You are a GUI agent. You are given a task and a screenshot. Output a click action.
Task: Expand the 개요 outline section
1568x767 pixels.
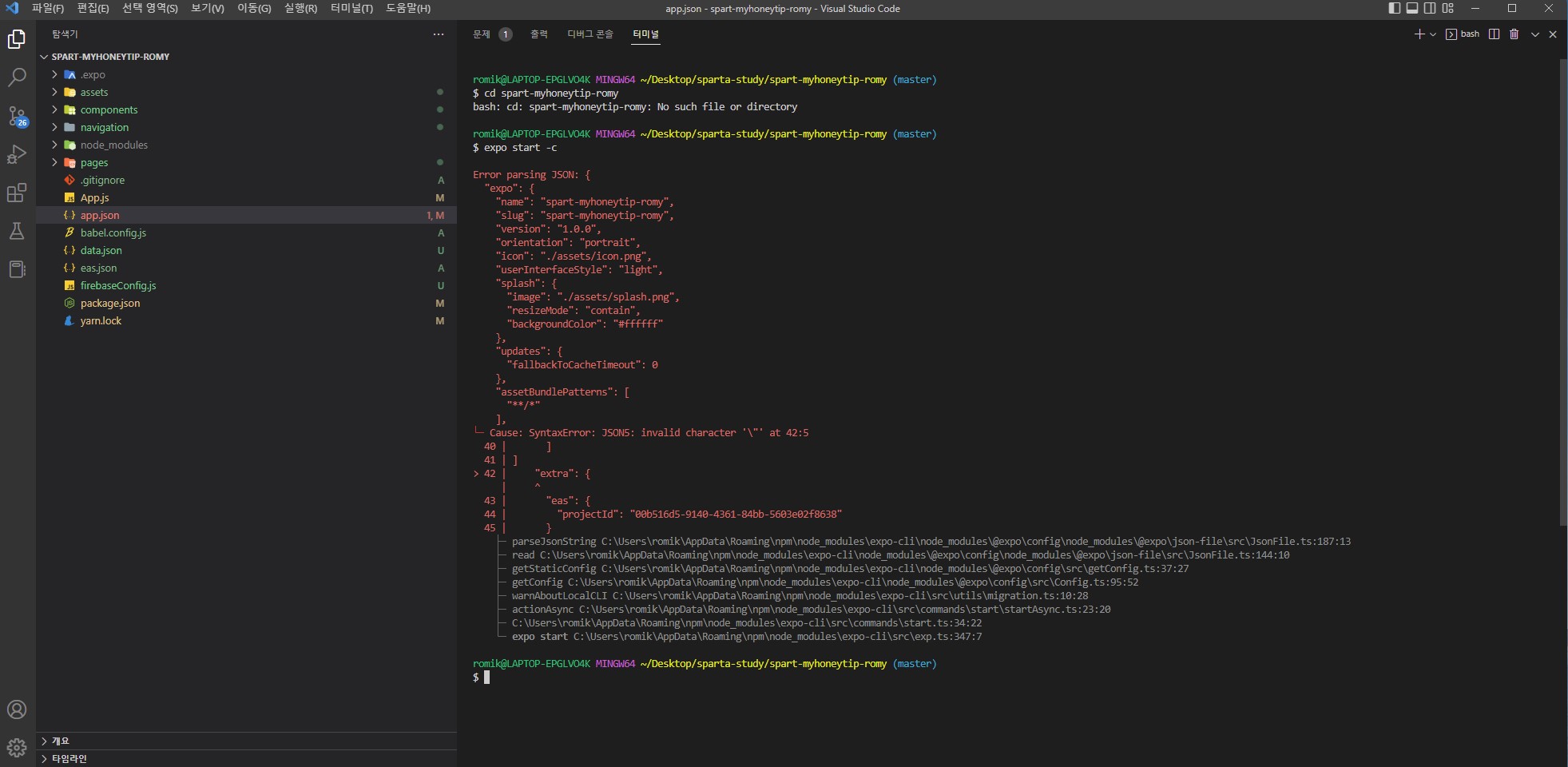247,741
